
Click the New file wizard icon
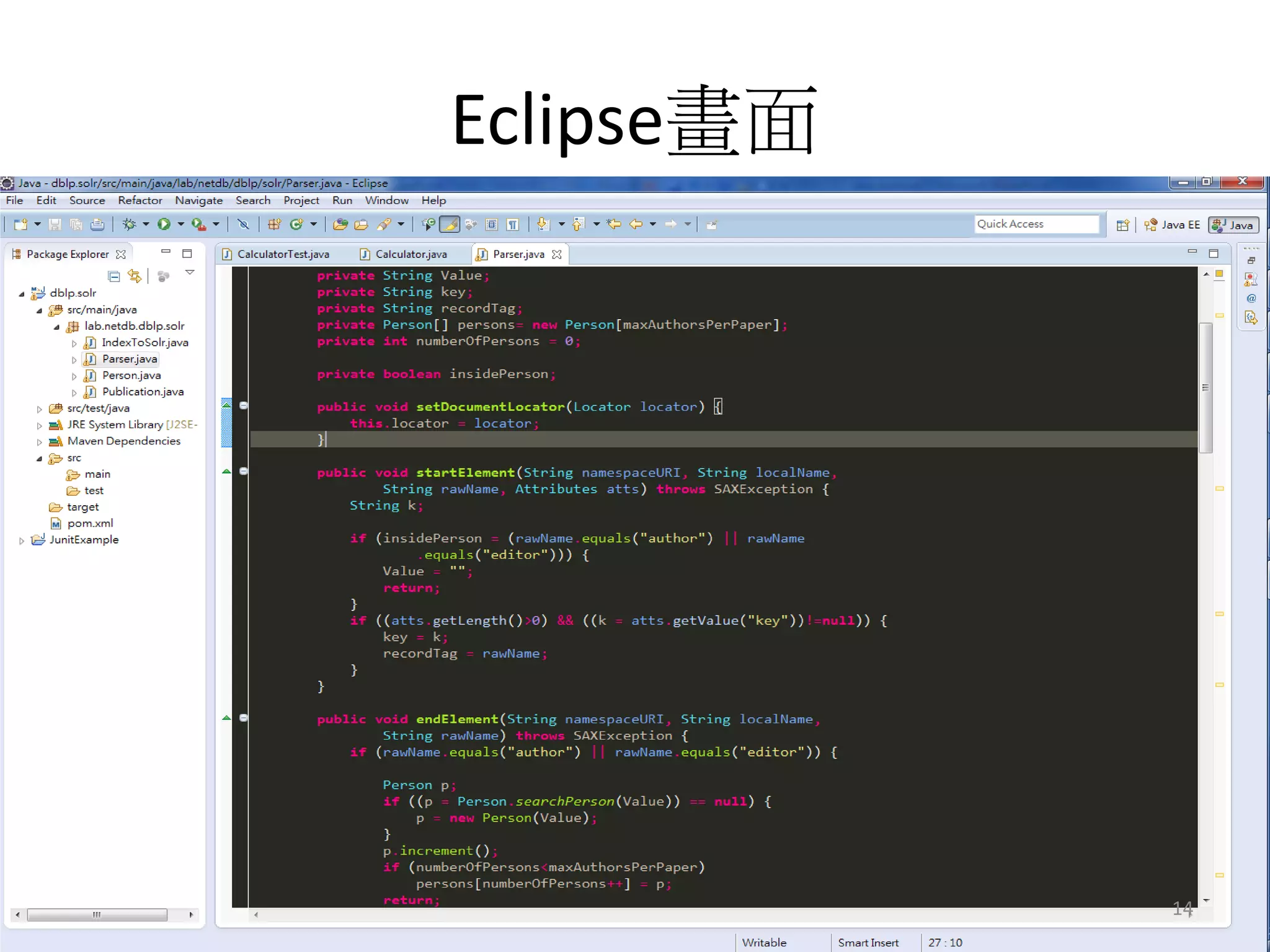coord(21,224)
